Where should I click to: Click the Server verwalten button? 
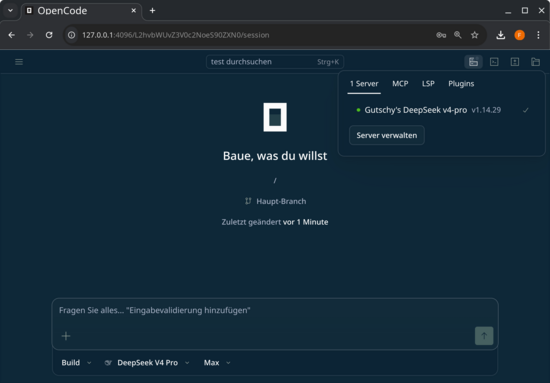click(x=387, y=135)
